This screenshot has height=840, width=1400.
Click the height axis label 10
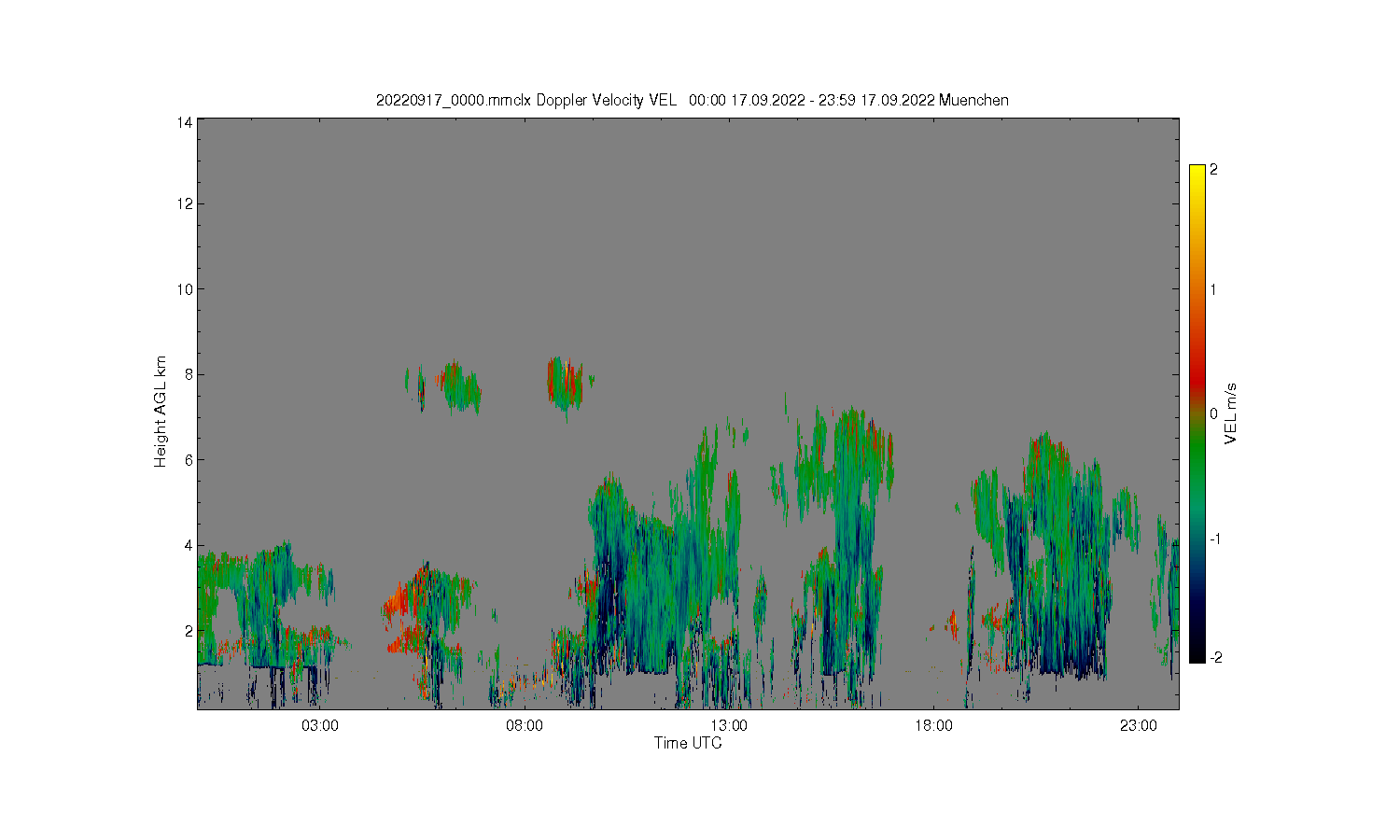tap(185, 289)
